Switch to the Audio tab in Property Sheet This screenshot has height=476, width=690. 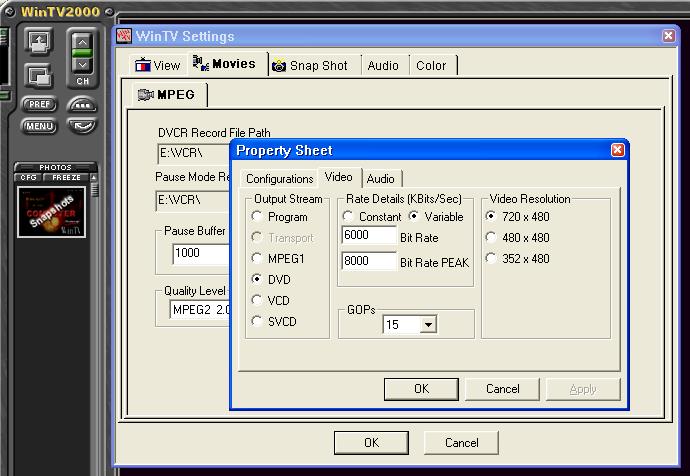381,179
